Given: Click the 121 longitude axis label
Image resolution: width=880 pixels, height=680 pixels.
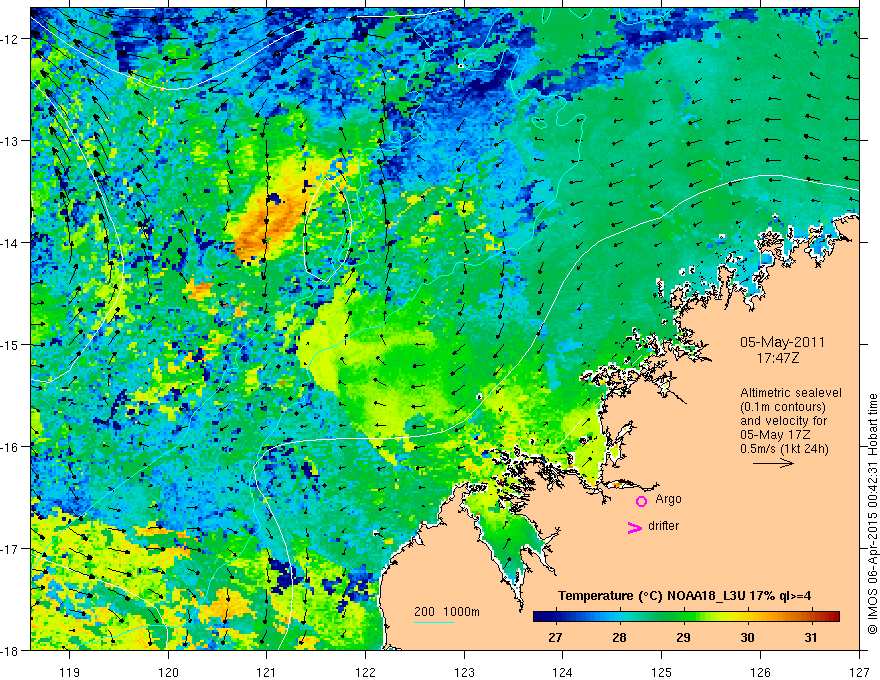Looking at the screenshot, I should click(x=267, y=672).
